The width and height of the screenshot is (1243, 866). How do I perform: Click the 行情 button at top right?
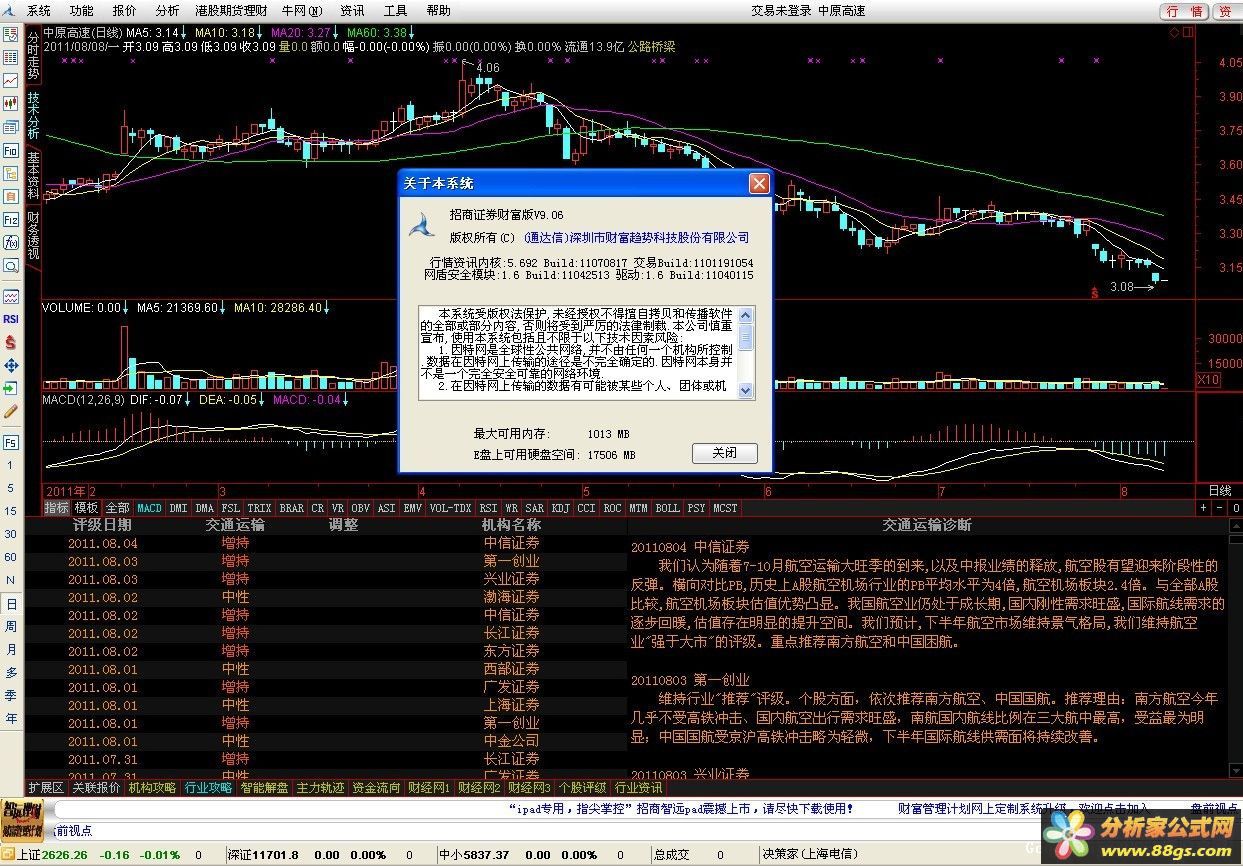(x=1184, y=11)
